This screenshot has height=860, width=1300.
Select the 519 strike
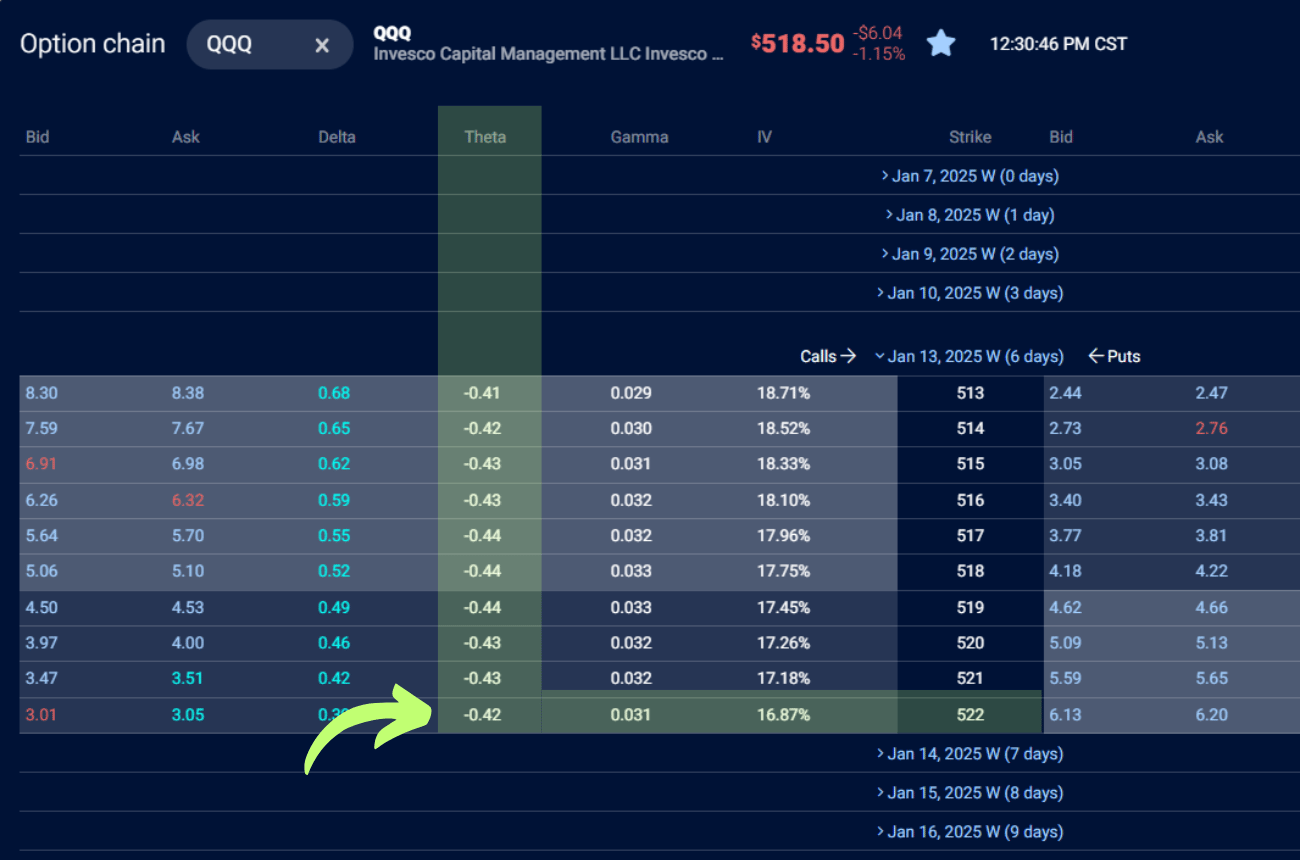pos(970,607)
